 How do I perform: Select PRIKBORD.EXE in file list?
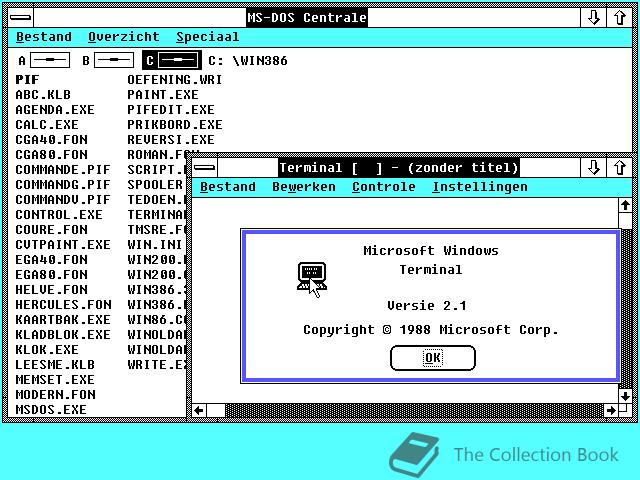click(175, 124)
